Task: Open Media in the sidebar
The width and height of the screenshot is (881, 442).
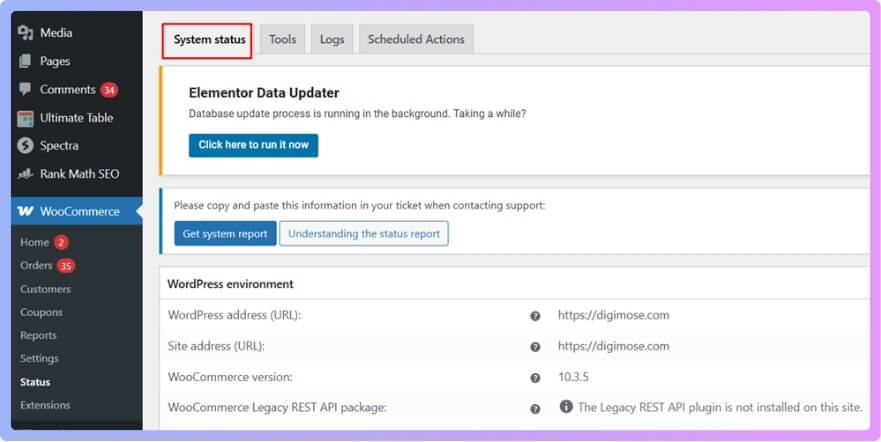Action: click(56, 33)
